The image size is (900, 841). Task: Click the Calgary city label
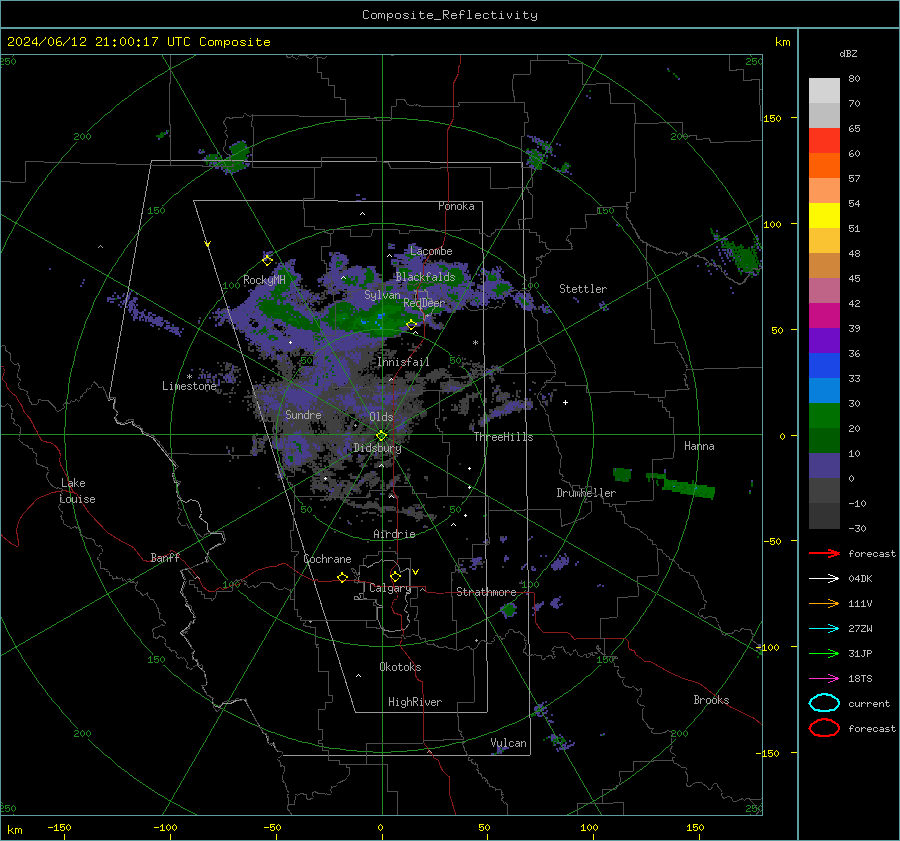(x=390, y=588)
